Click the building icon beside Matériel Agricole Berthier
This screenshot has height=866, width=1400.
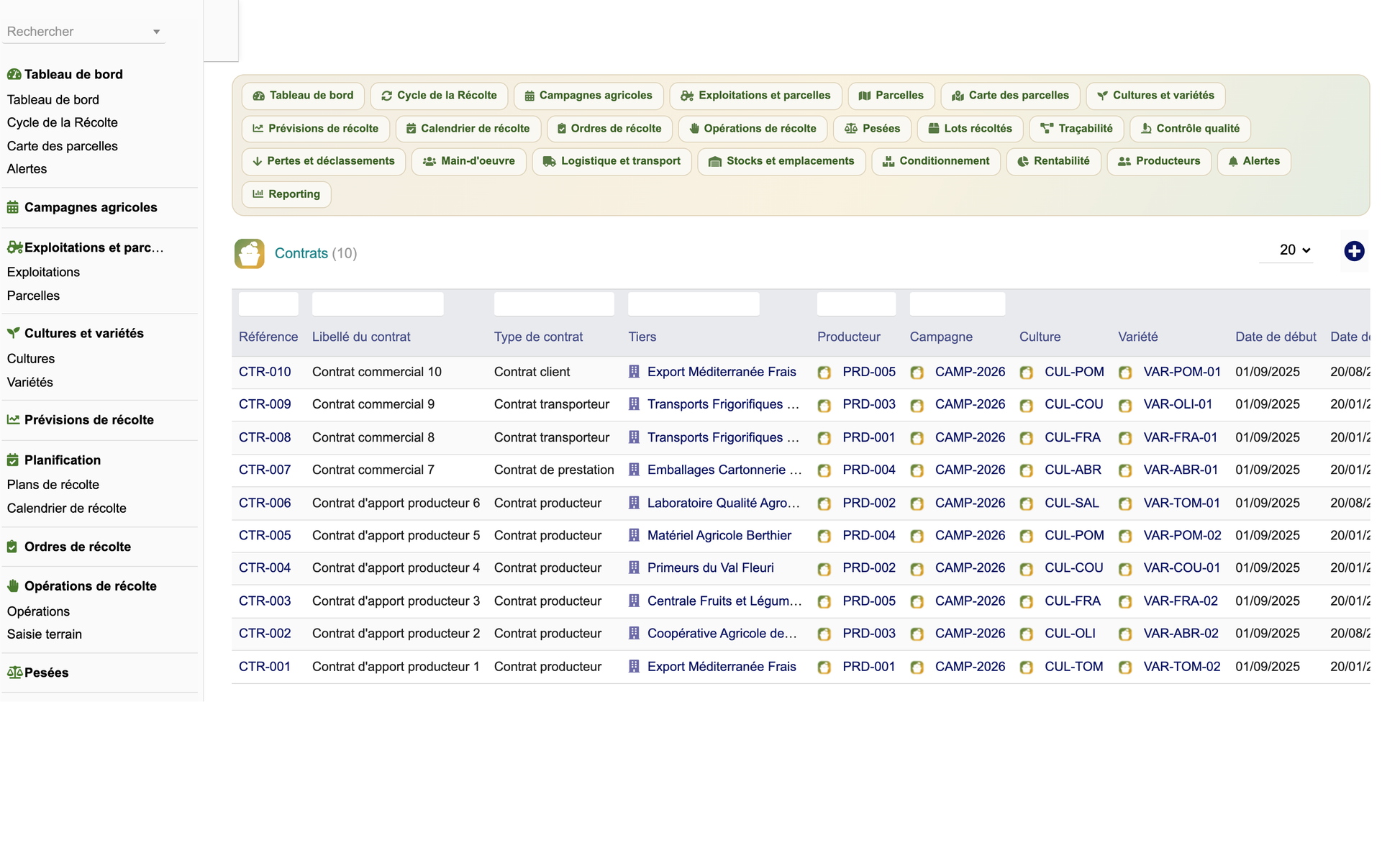tap(634, 535)
